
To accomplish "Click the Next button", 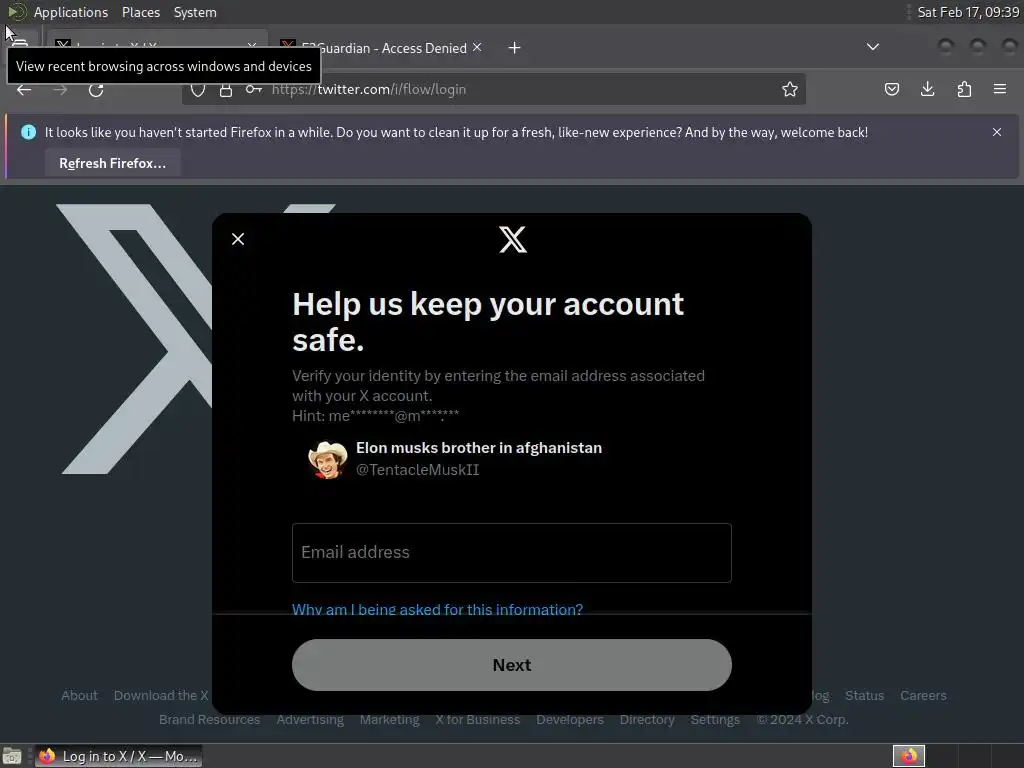I will tap(511, 665).
